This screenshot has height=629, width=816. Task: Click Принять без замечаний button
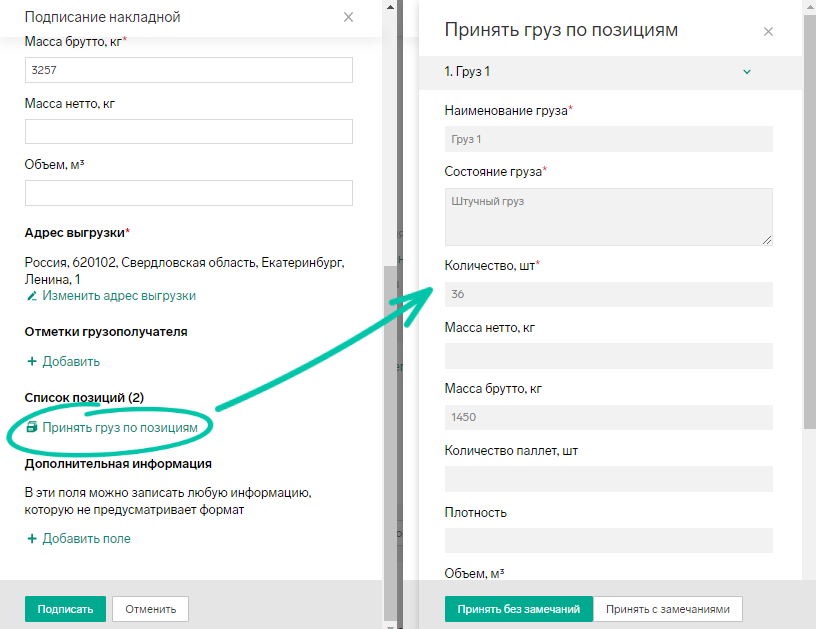(518, 609)
